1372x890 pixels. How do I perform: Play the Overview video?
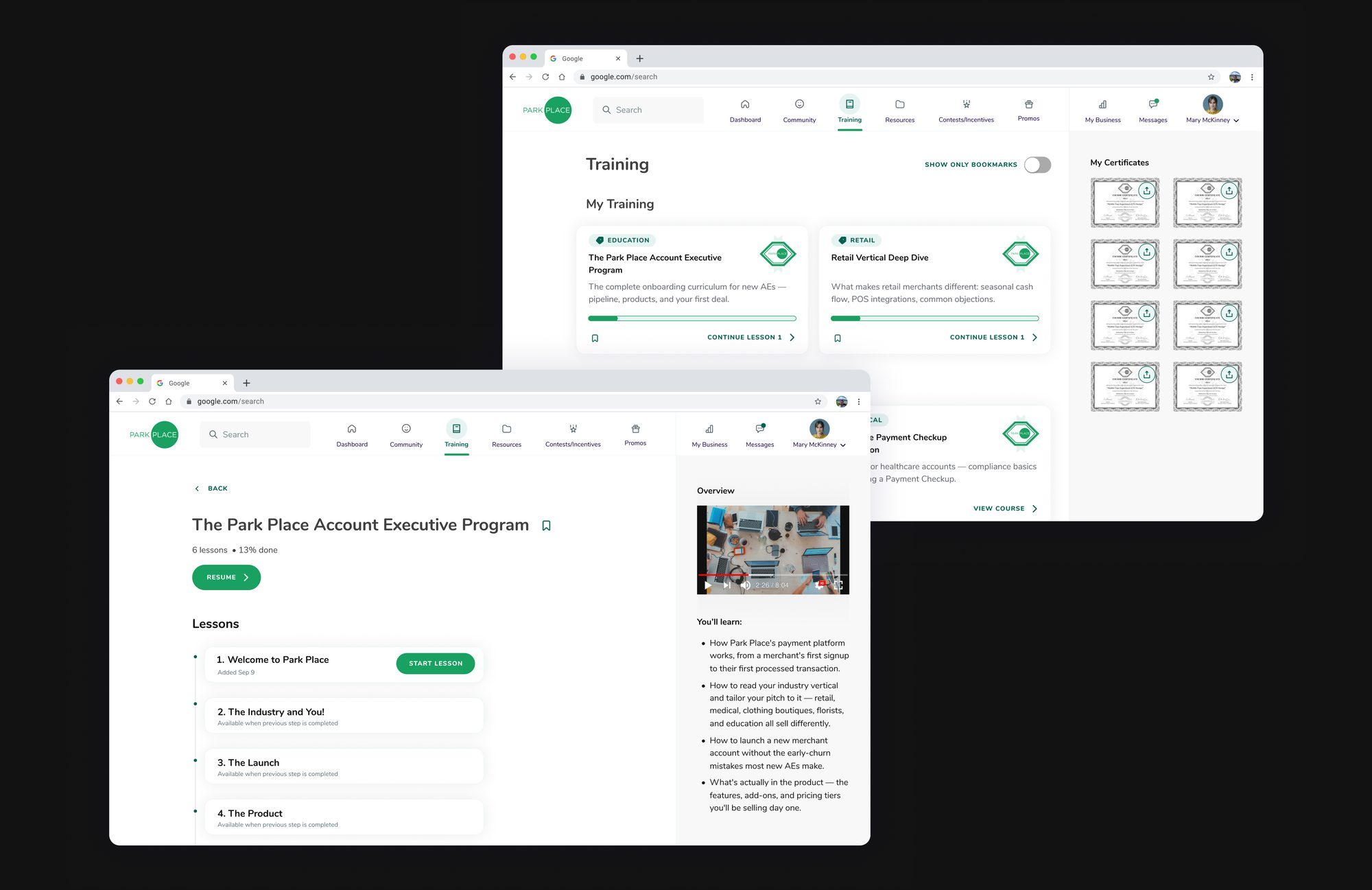(x=707, y=585)
